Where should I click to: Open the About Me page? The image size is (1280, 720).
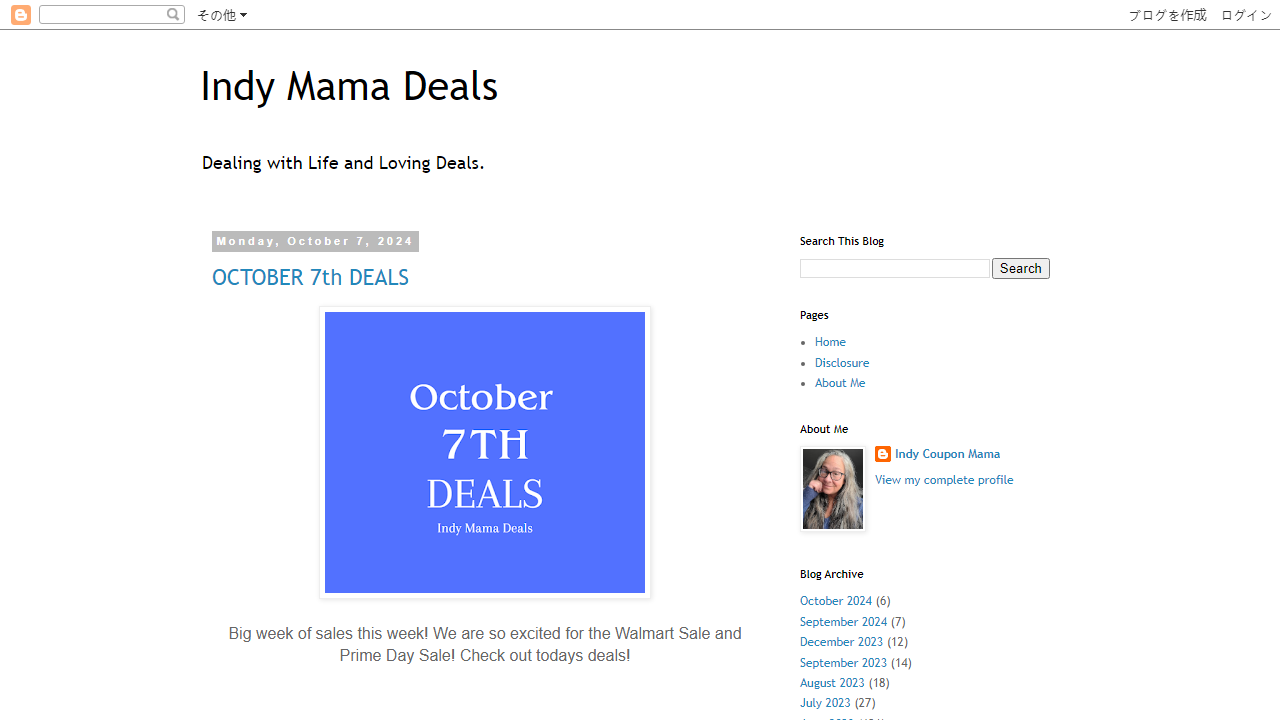coord(839,383)
